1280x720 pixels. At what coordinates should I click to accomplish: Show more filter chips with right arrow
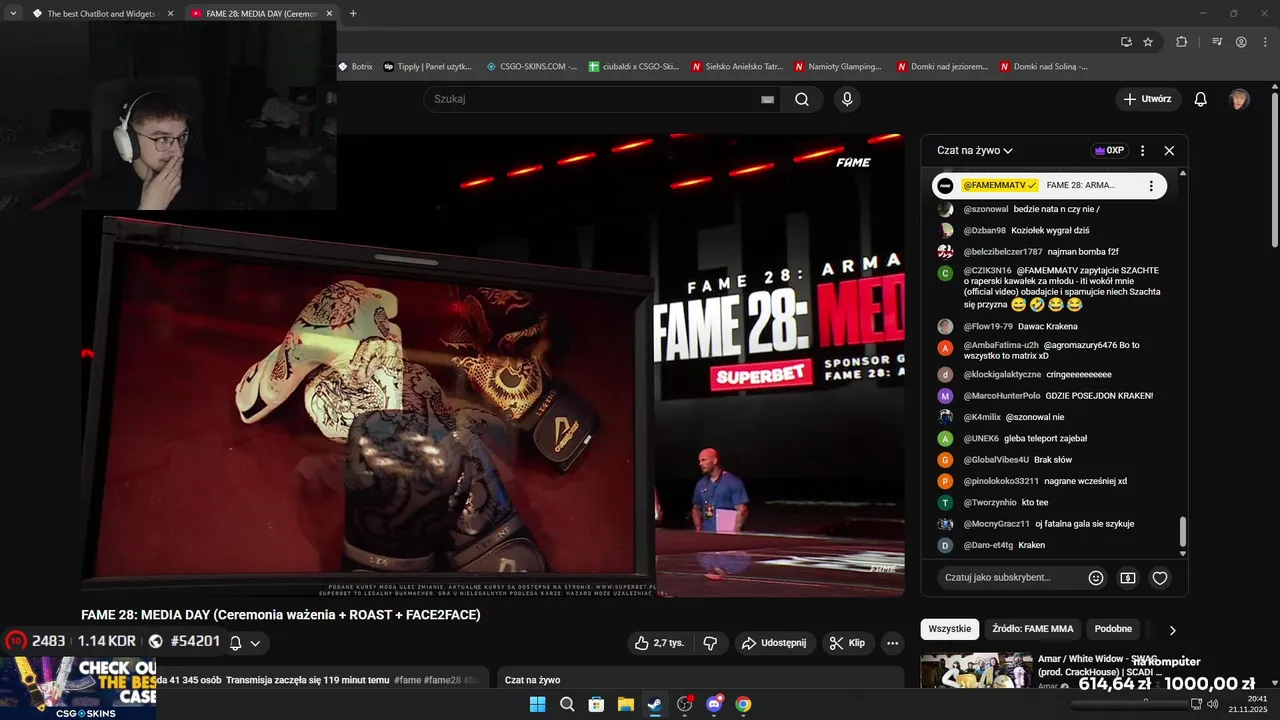[x=1172, y=630]
